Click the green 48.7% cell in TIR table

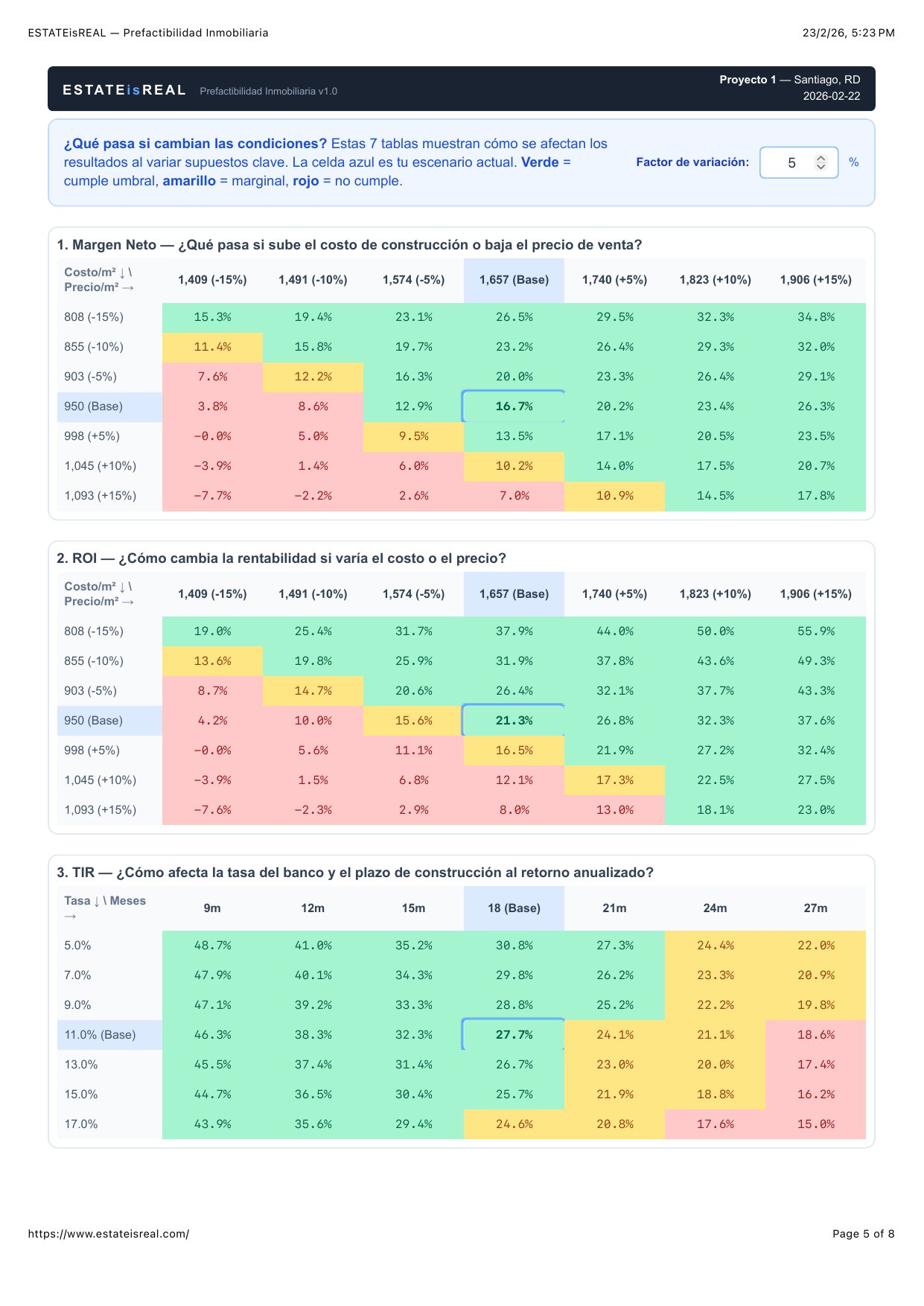coord(212,946)
